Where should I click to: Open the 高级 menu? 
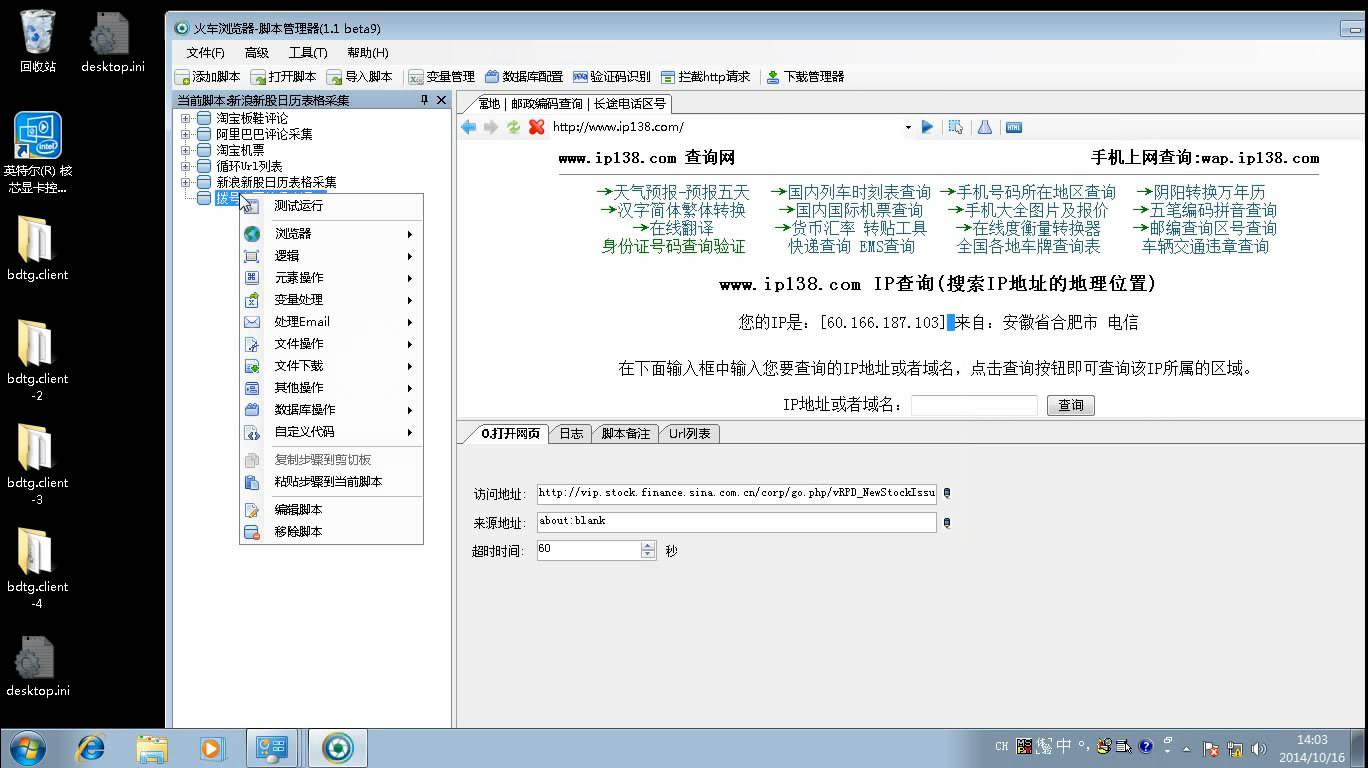pyautogui.click(x=257, y=53)
